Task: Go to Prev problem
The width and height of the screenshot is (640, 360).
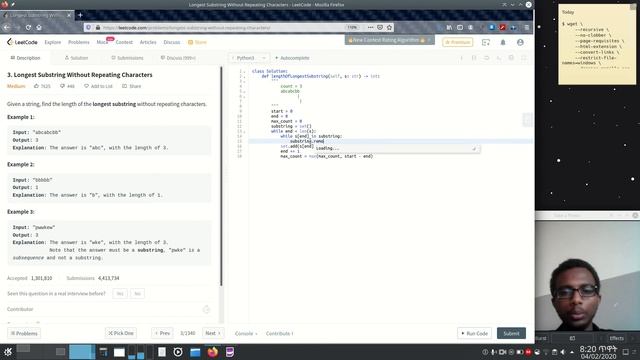Action: click(162, 333)
